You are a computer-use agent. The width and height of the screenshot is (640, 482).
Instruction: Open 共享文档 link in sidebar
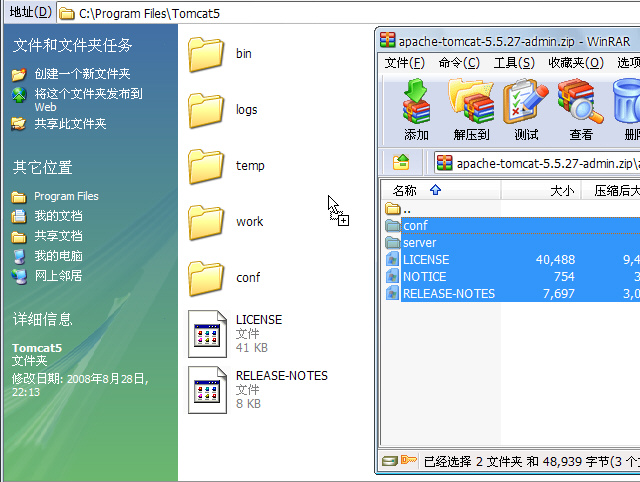(58, 236)
